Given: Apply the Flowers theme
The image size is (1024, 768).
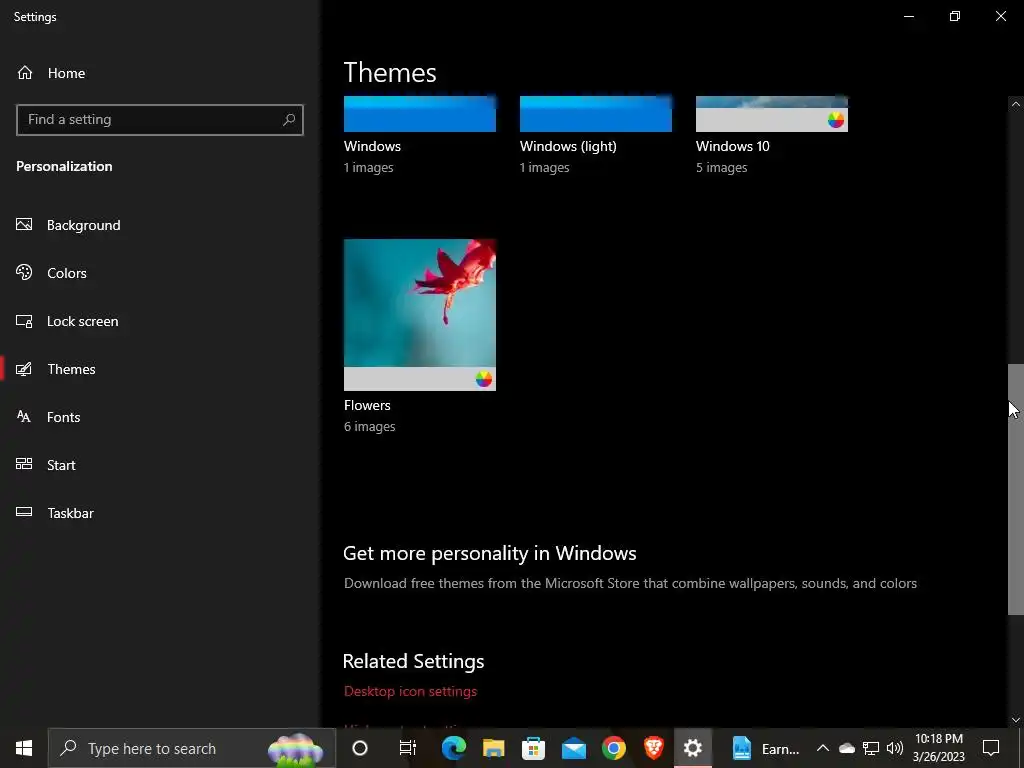Looking at the screenshot, I should [x=419, y=315].
